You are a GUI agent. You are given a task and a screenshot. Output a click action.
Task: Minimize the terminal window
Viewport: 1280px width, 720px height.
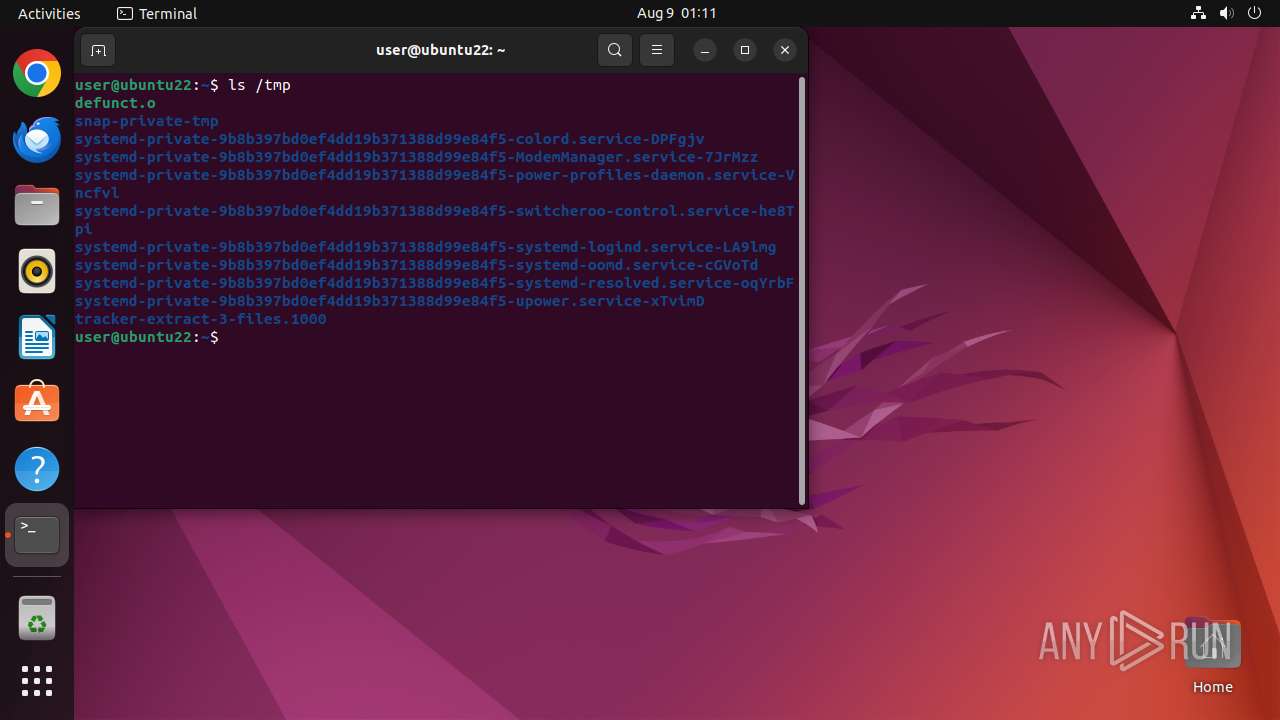point(705,50)
